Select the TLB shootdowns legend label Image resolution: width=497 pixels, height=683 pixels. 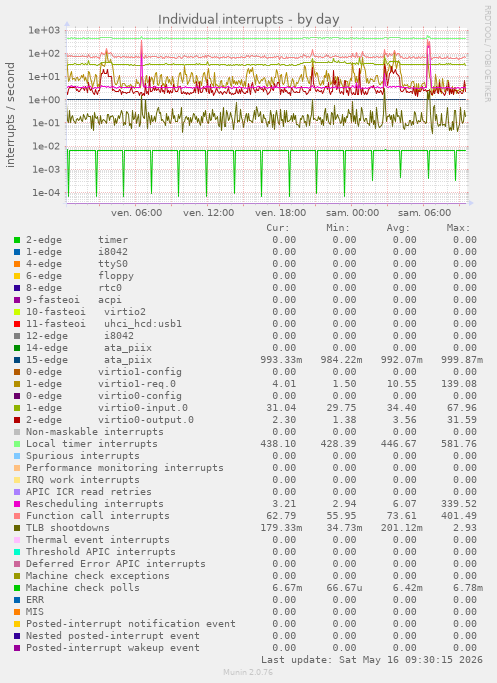tap(68, 528)
